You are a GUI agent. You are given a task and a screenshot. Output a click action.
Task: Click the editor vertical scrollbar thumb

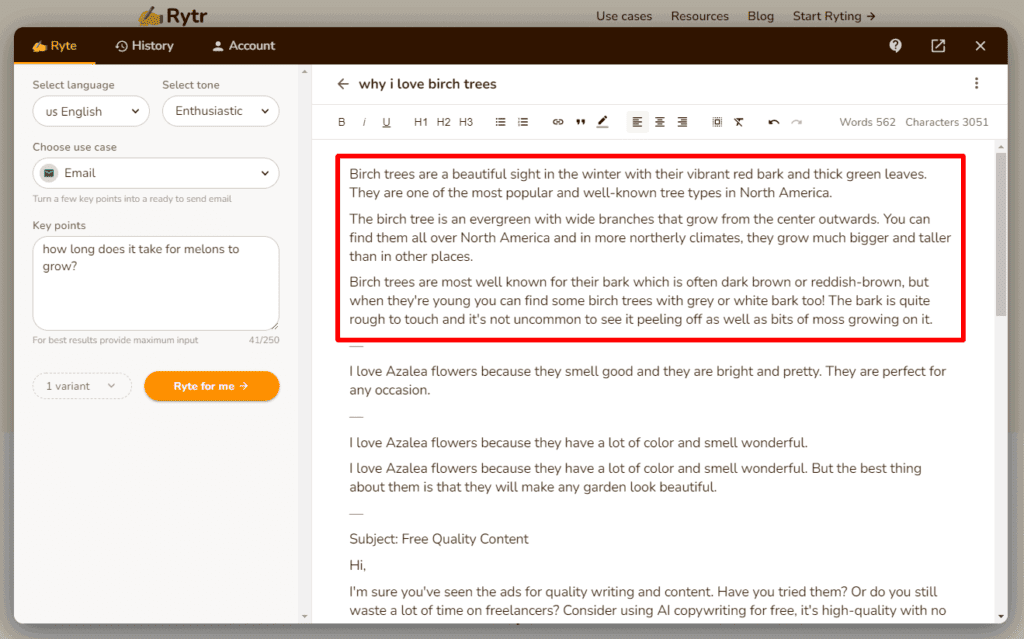click(1000, 235)
